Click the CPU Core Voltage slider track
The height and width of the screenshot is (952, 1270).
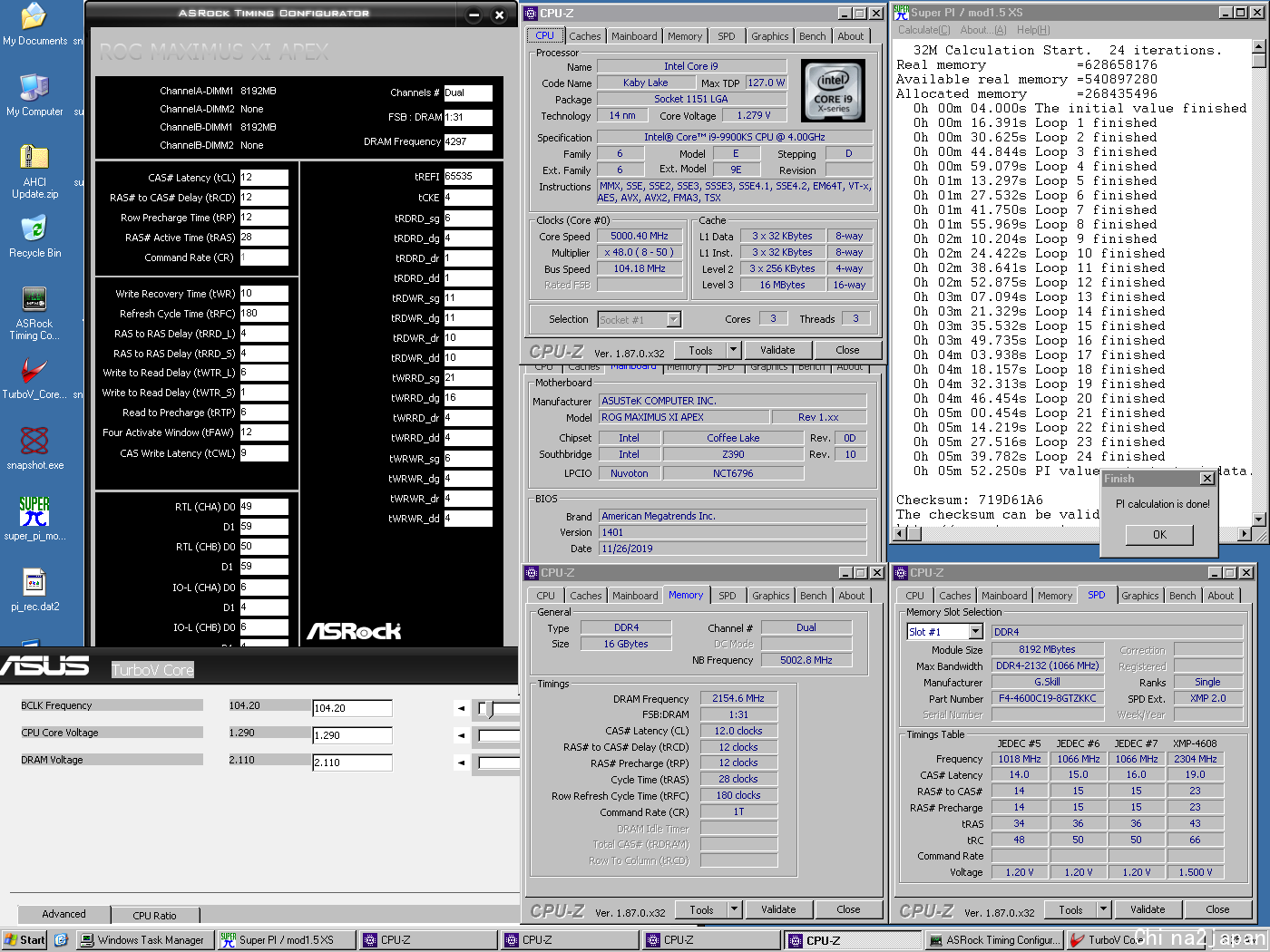coord(499,736)
